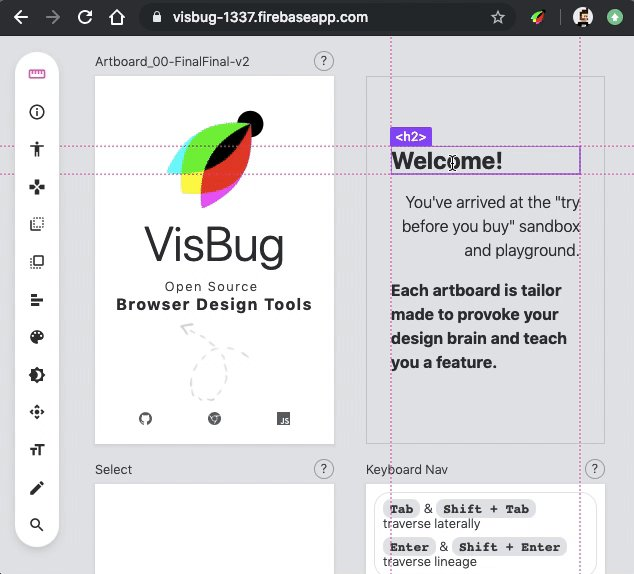Click the site lock security icon
634x574 pixels.
tap(157, 17)
